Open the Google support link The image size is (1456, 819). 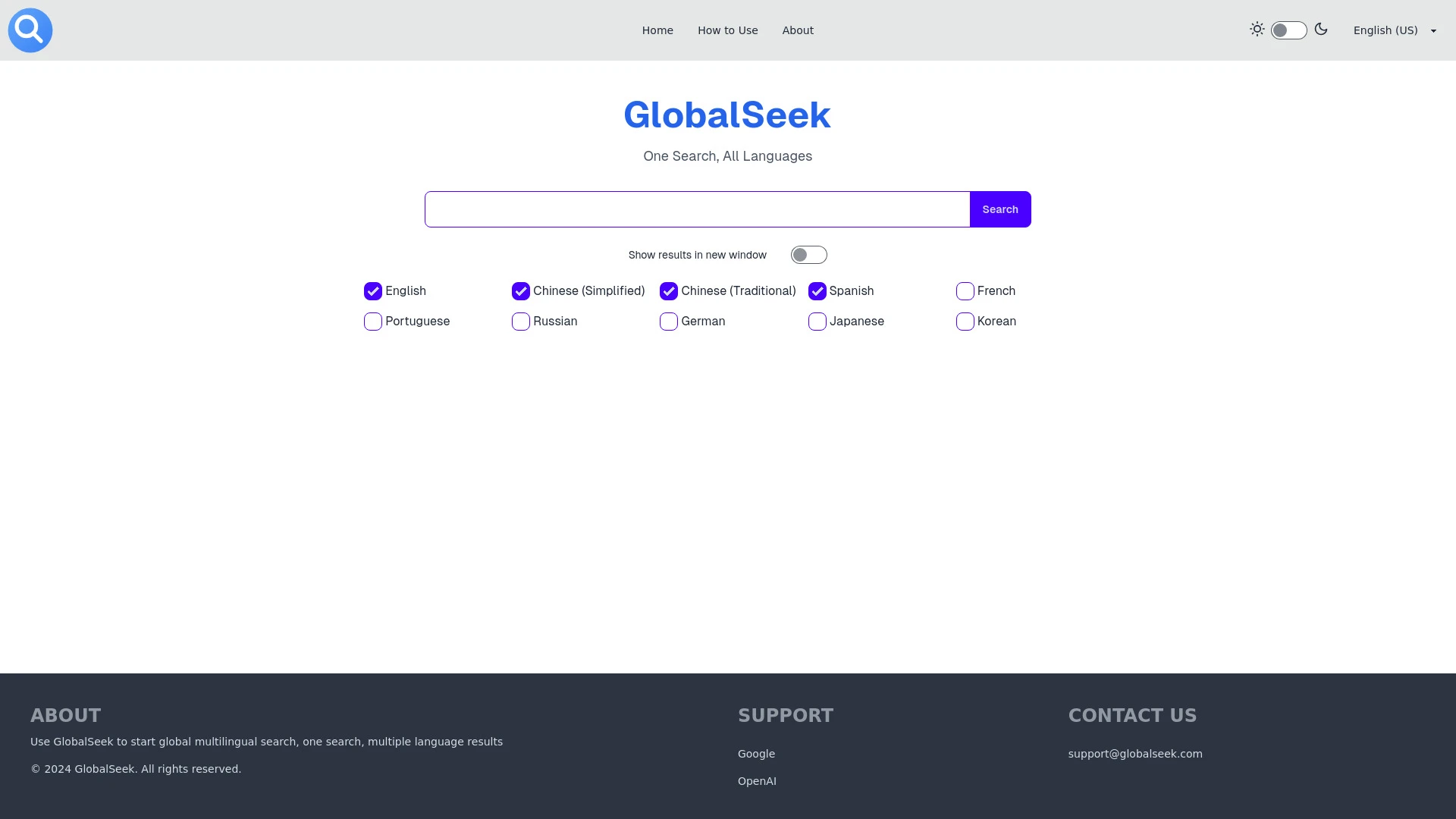click(x=756, y=754)
